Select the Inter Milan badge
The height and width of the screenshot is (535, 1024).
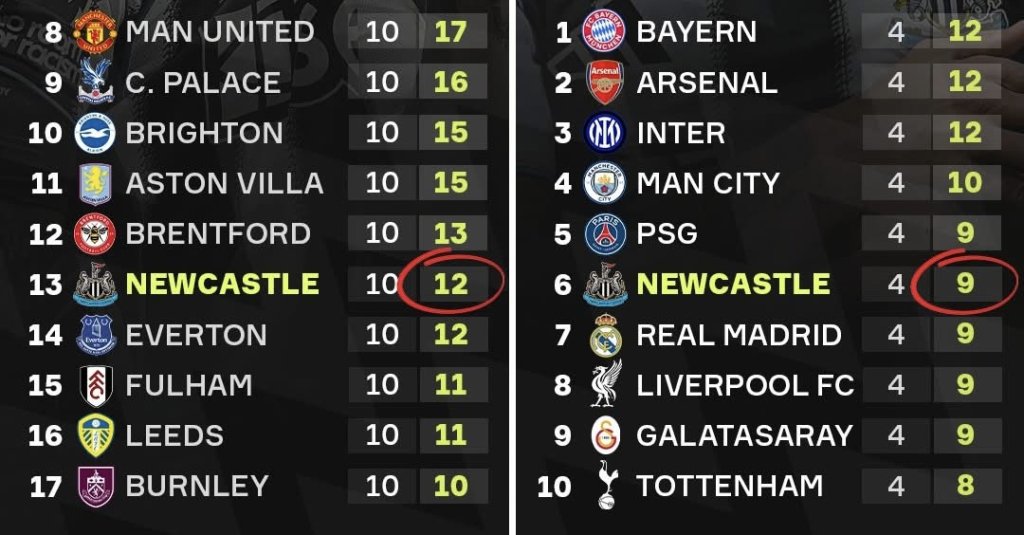click(x=604, y=133)
